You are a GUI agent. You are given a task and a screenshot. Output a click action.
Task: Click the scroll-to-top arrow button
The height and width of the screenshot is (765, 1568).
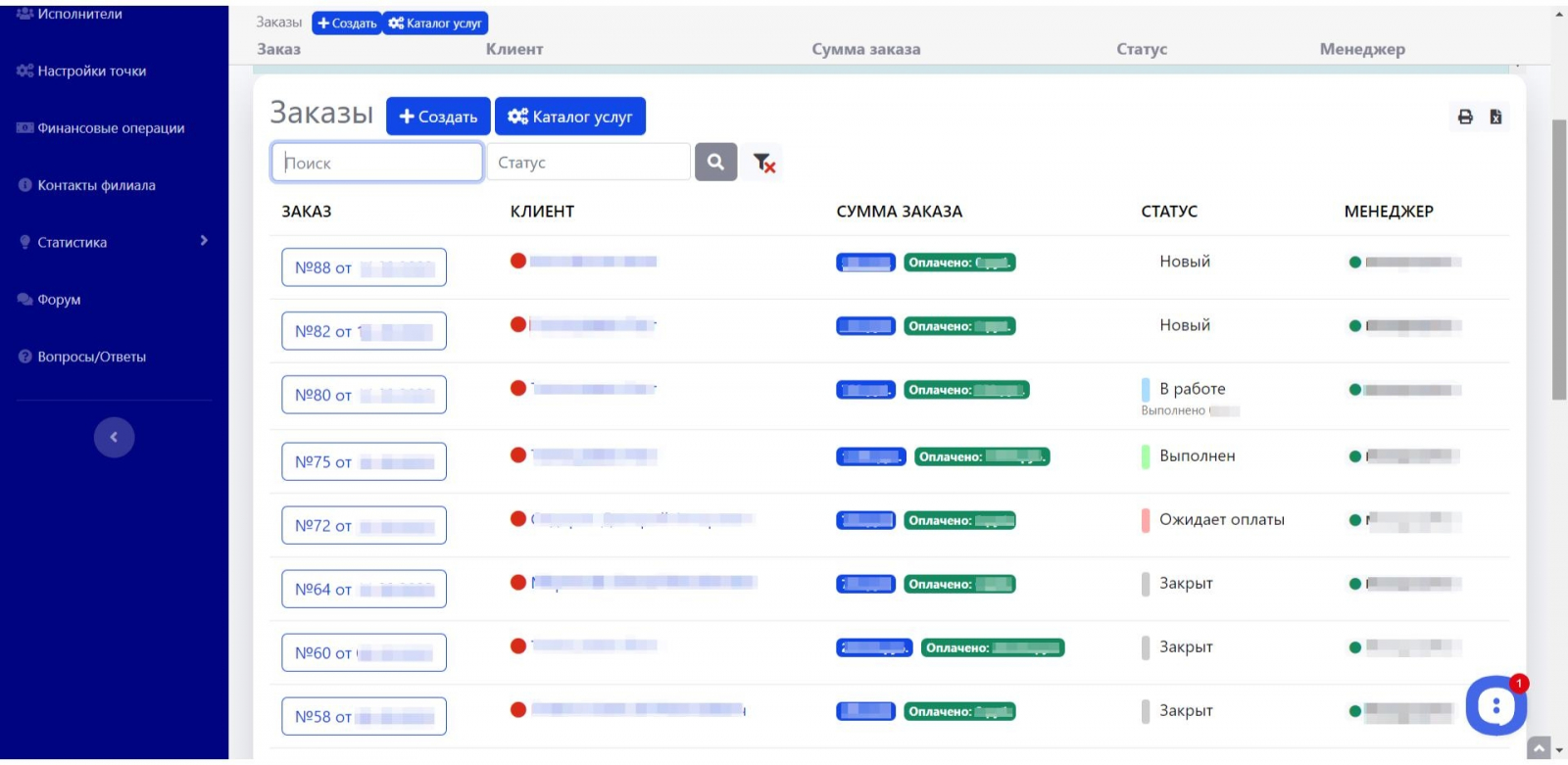tap(1539, 748)
